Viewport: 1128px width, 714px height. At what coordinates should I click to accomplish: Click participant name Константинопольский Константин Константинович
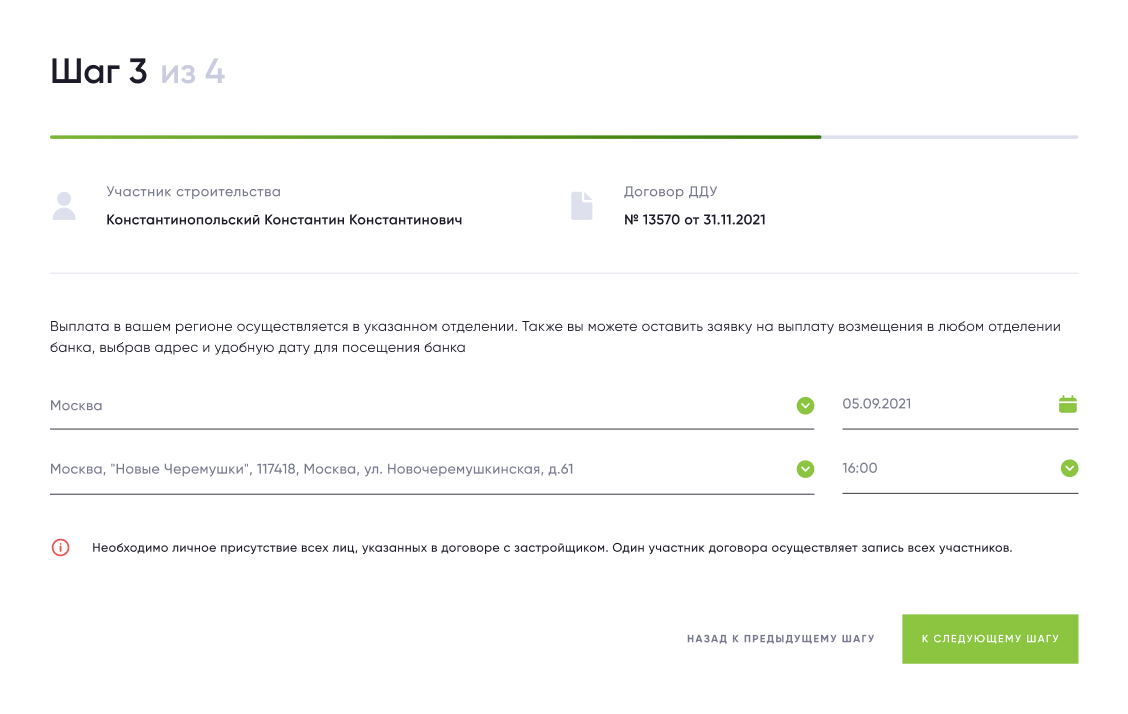click(x=284, y=219)
